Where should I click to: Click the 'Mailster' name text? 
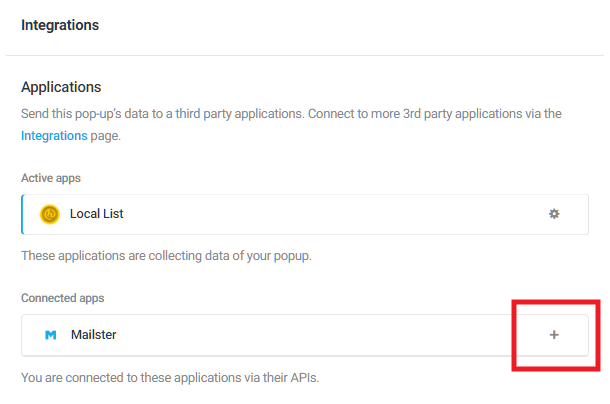pyautogui.click(x=93, y=335)
